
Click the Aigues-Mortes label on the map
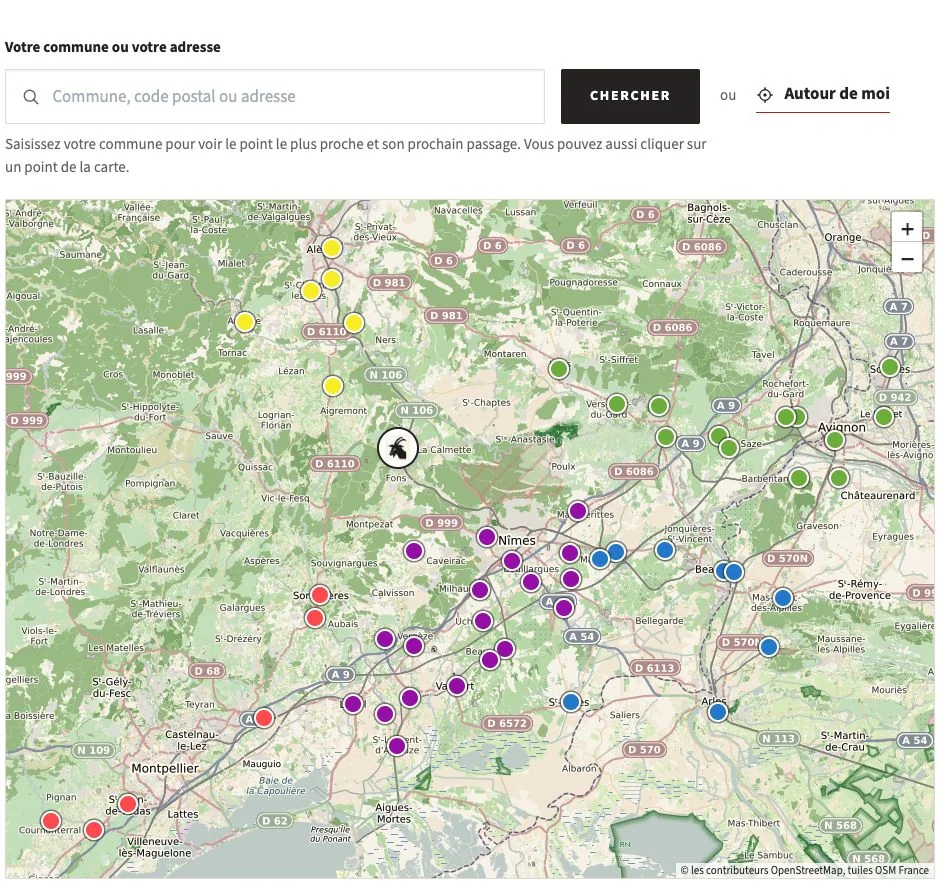[393, 813]
